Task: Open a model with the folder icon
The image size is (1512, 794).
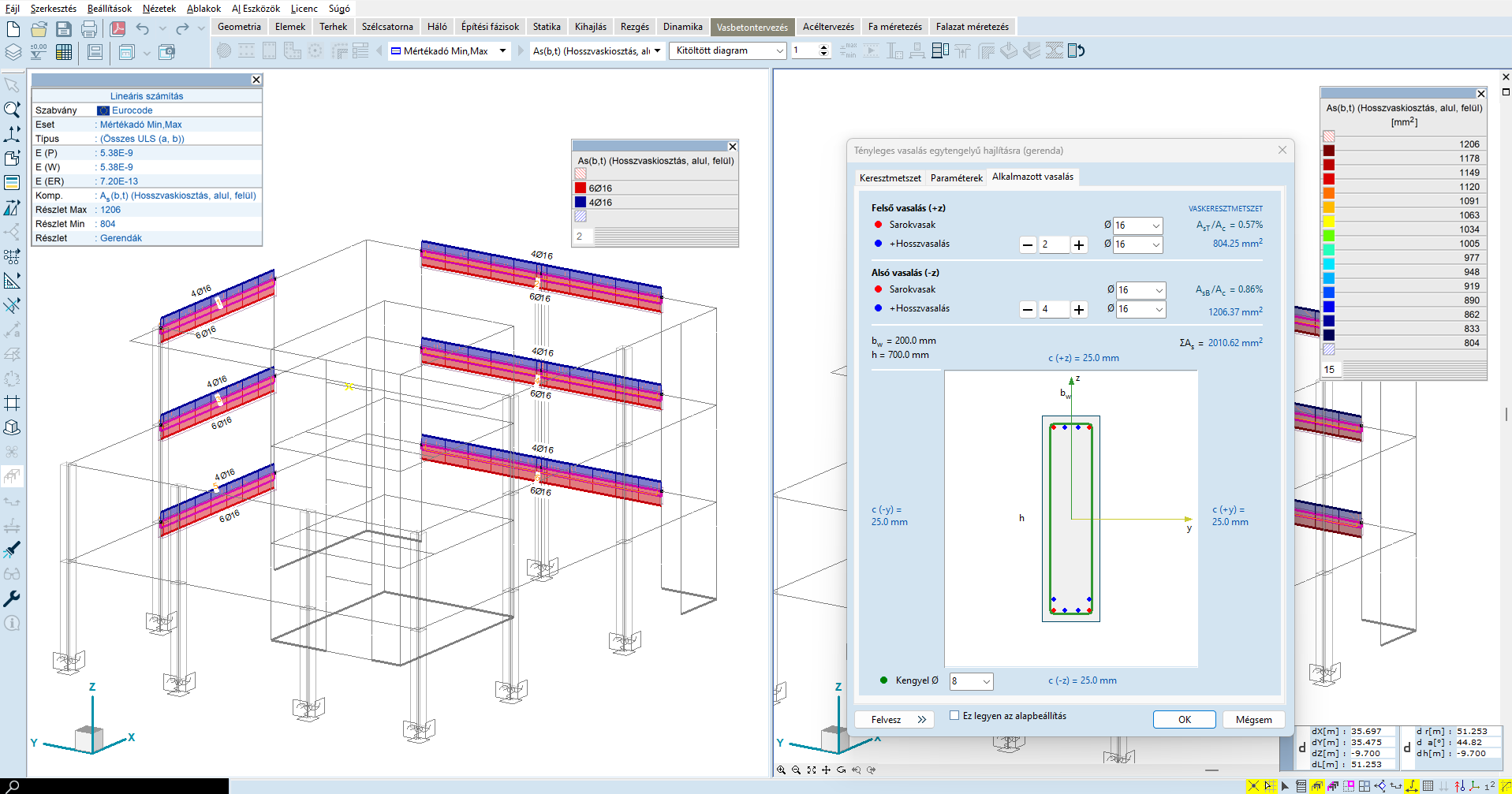Action: pyautogui.click(x=39, y=29)
